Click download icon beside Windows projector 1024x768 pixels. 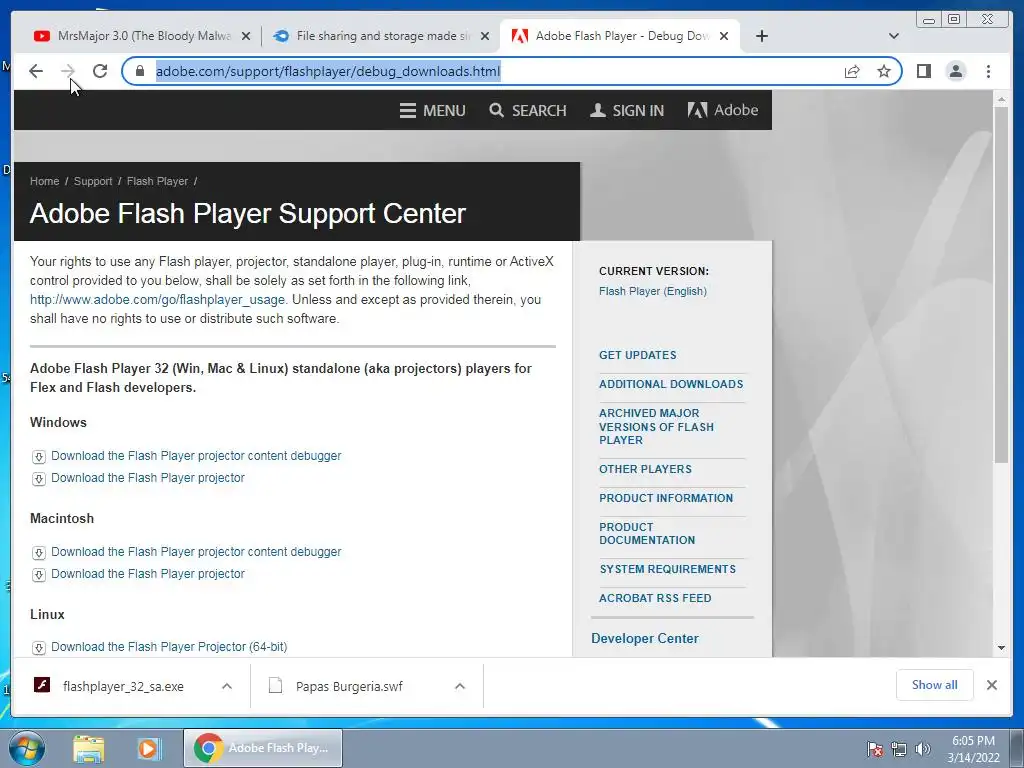[39, 479]
